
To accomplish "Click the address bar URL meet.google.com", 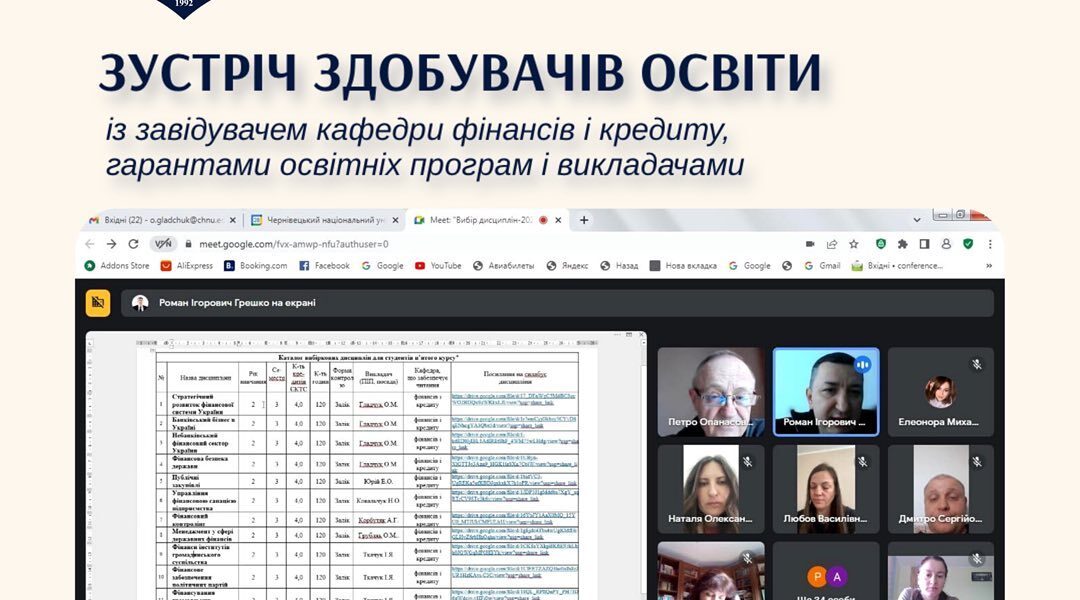I will [293, 244].
